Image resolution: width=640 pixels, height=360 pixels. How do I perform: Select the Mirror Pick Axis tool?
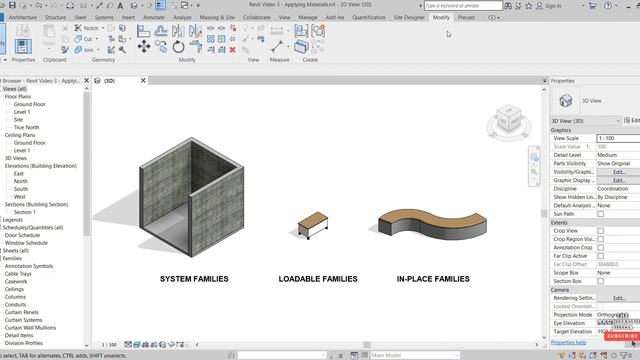[x=178, y=31]
